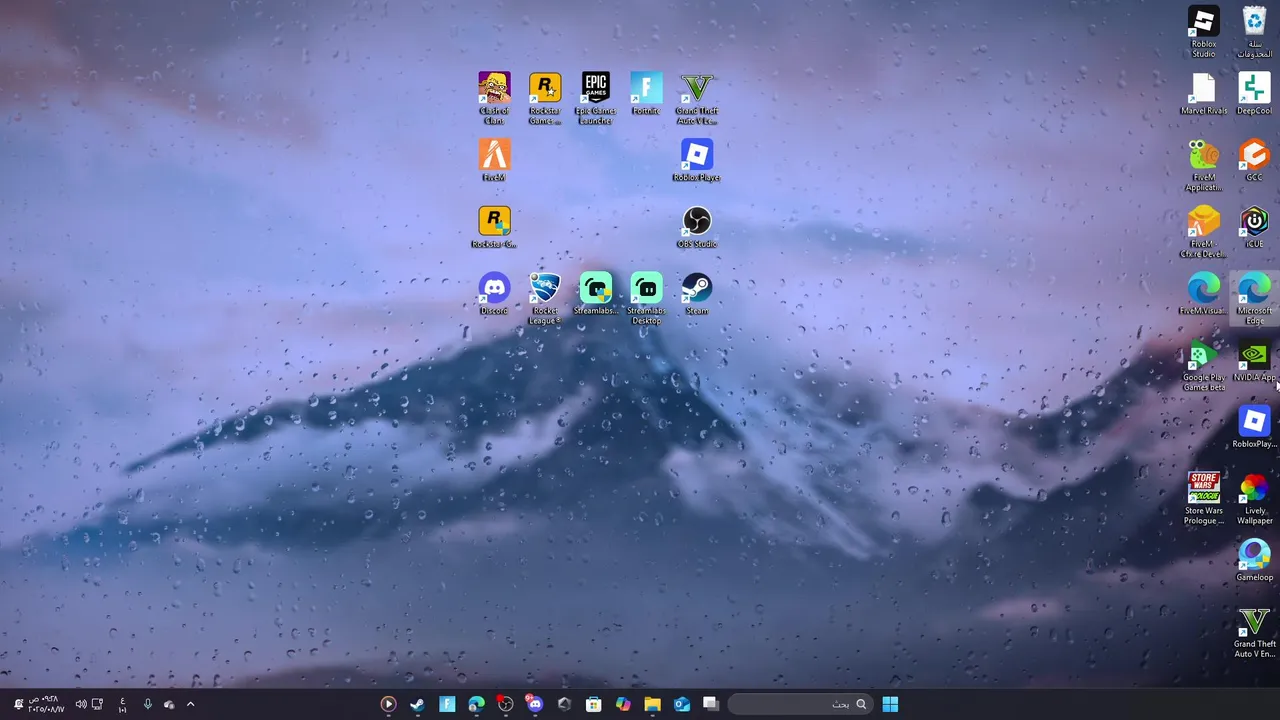Select the Microsoft Edge desktop icon
This screenshot has width=1280, height=720.
(x=1254, y=298)
